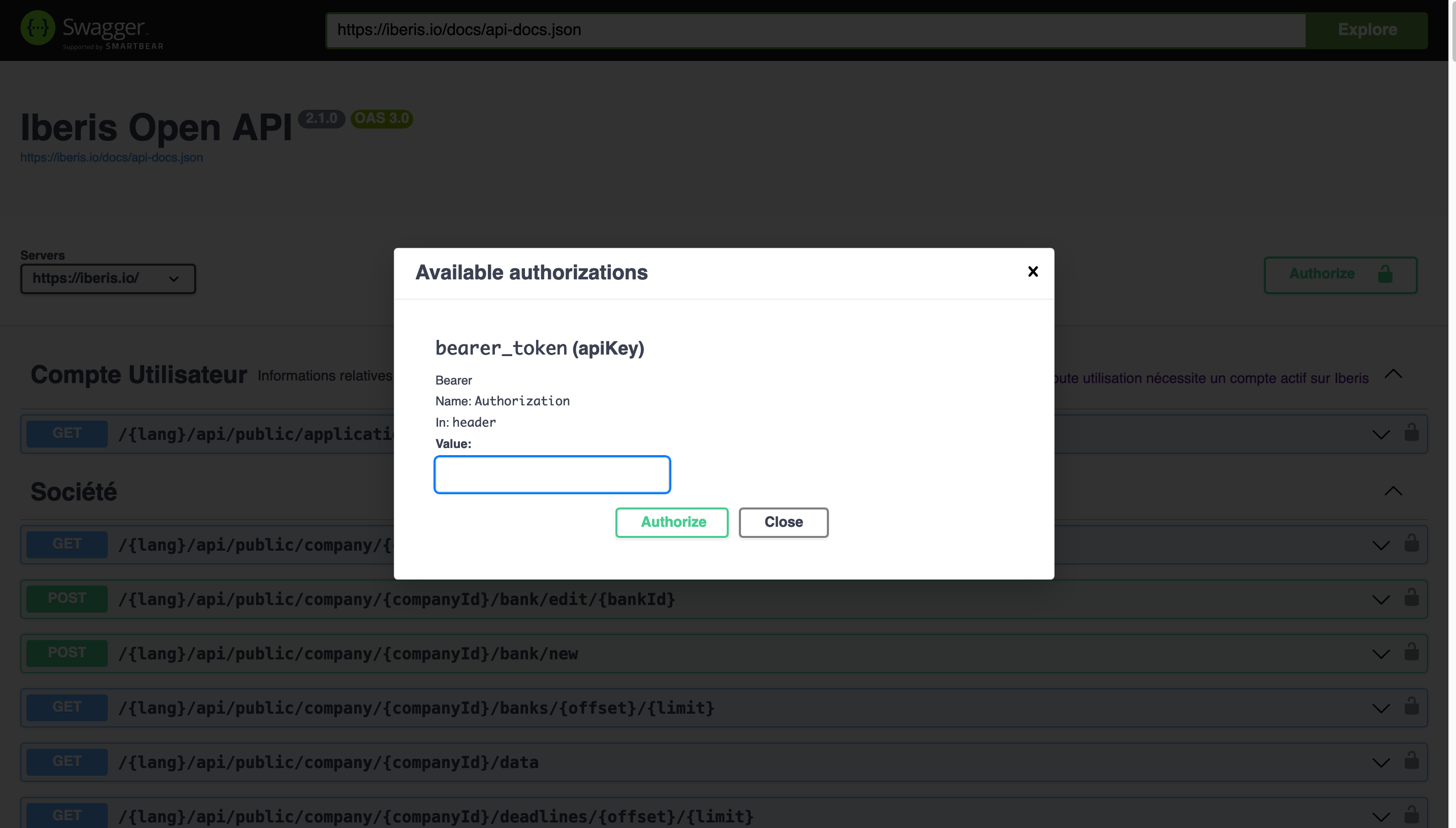The height and width of the screenshot is (828, 1456).
Task: Click the lock icon on first GET company row
Action: (x=1411, y=543)
